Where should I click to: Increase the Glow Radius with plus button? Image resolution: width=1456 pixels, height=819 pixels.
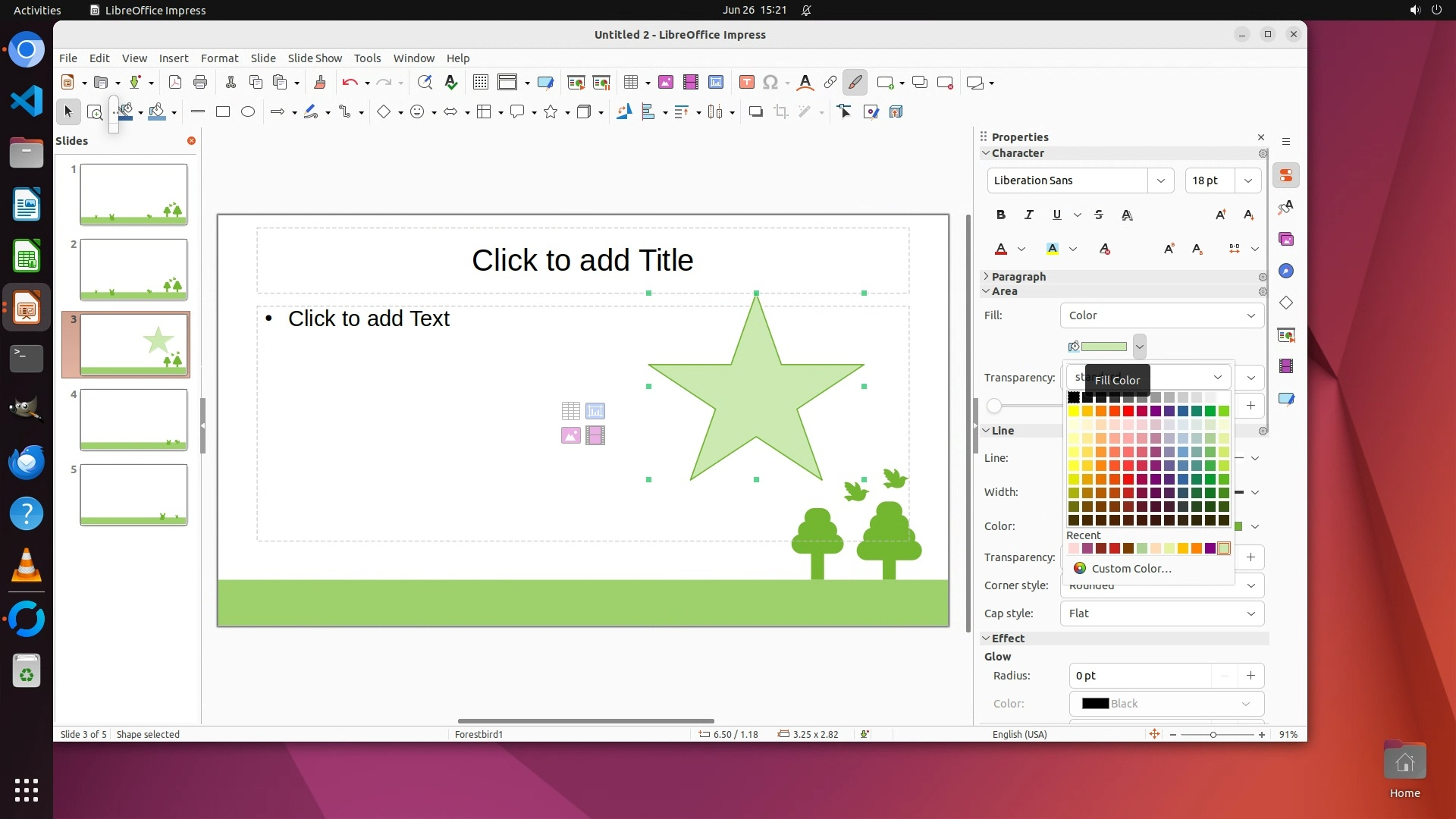[1250, 676]
